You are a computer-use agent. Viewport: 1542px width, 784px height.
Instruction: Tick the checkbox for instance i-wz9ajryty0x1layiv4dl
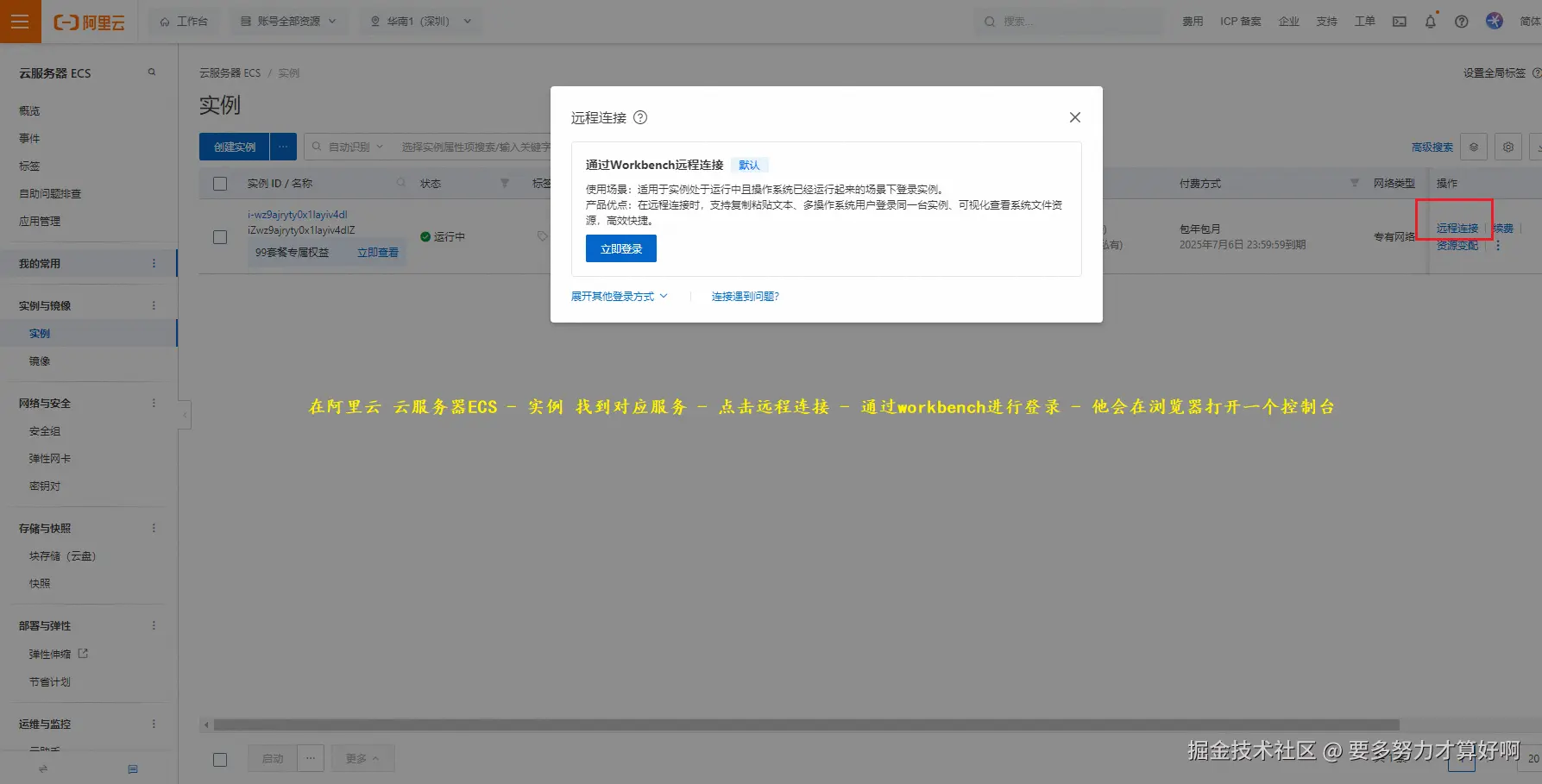point(220,236)
